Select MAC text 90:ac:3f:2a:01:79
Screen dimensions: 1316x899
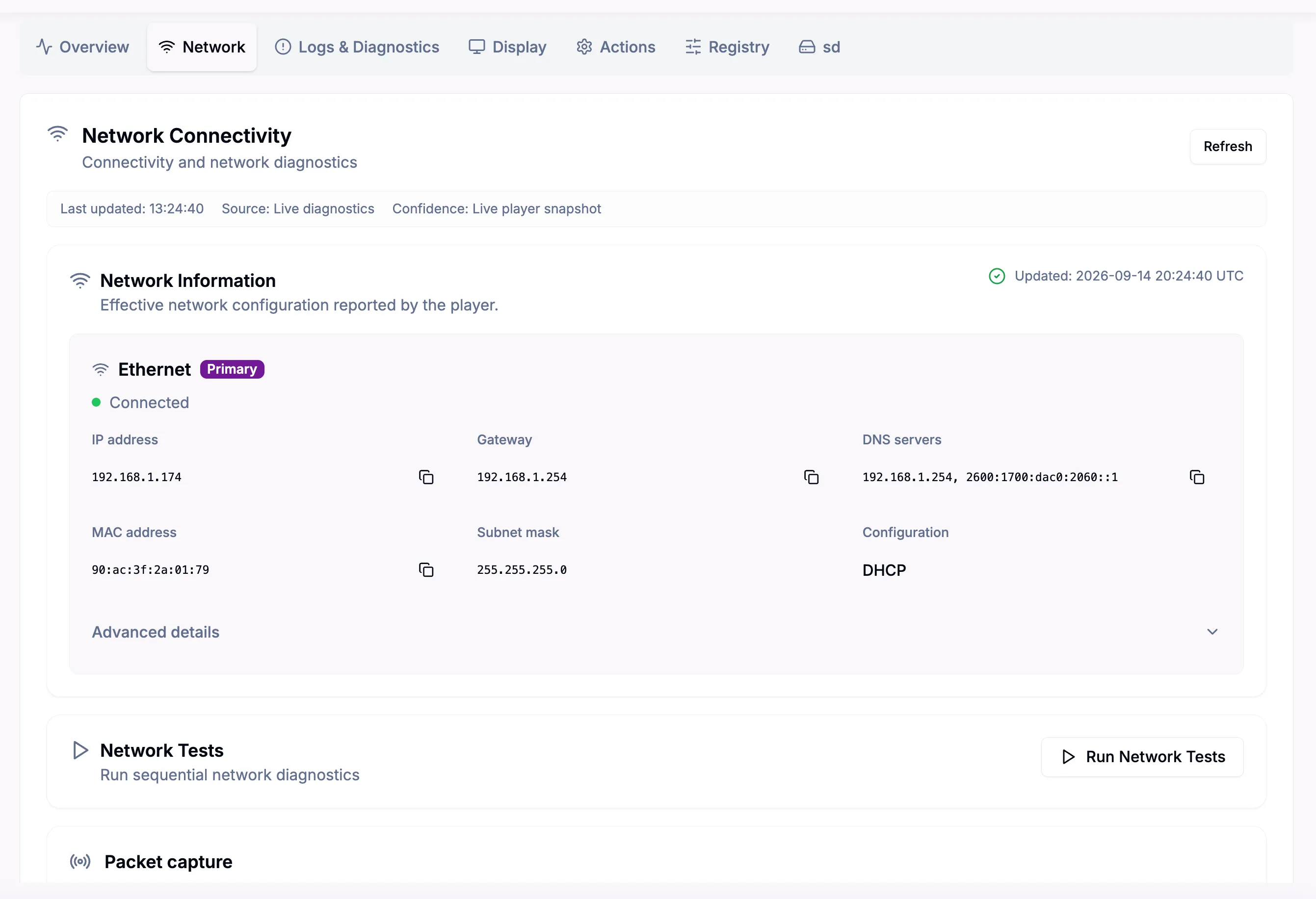tap(151, 569)
